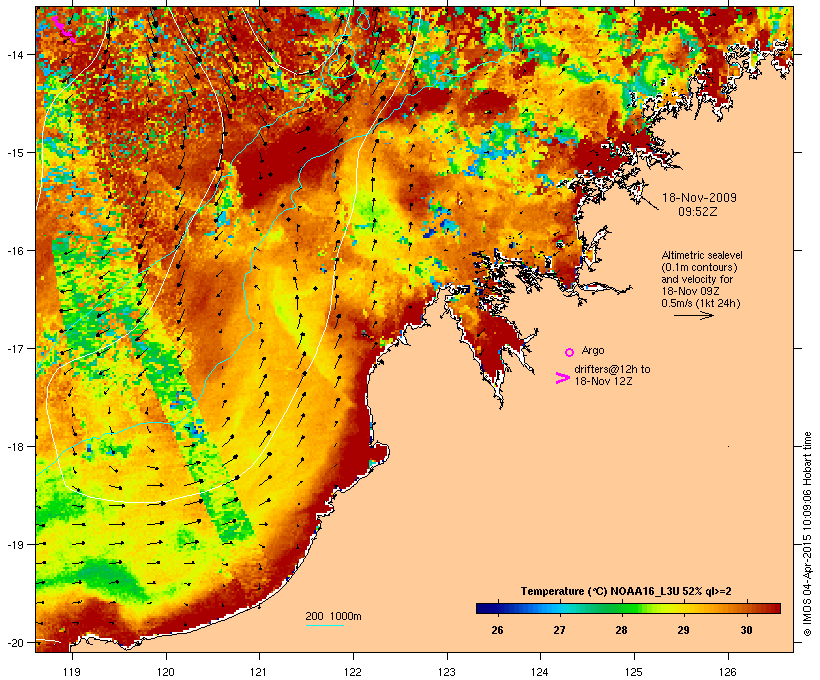Image resolution: width=820 pixels, height=680 pixels.
Task: Click the time stamp 09:52Z
Action: coord(698,212)
